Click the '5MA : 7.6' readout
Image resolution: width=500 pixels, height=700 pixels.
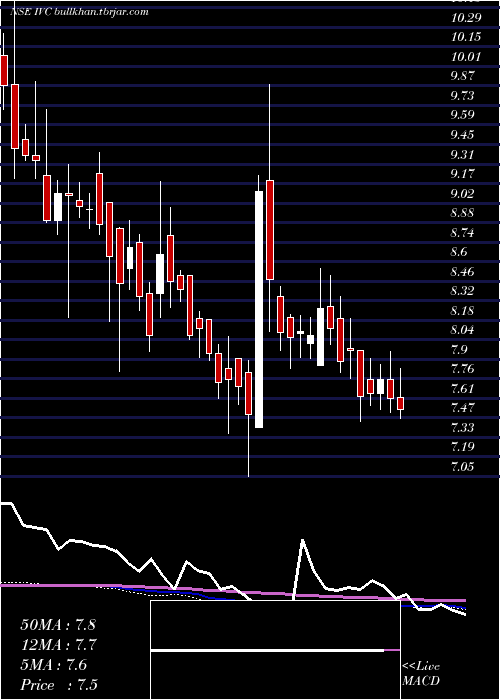pos(54,665)
